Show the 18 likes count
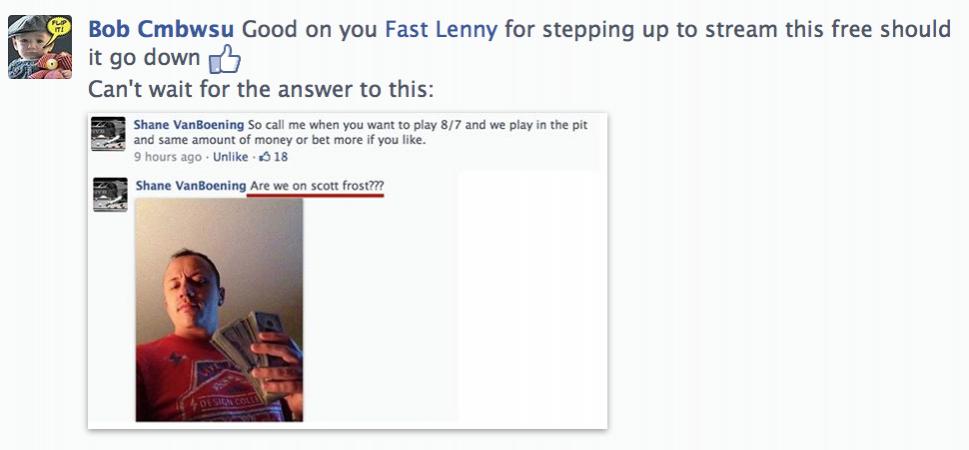The height and width of the screenshot is (450, 969). click(x=281, y=157)
